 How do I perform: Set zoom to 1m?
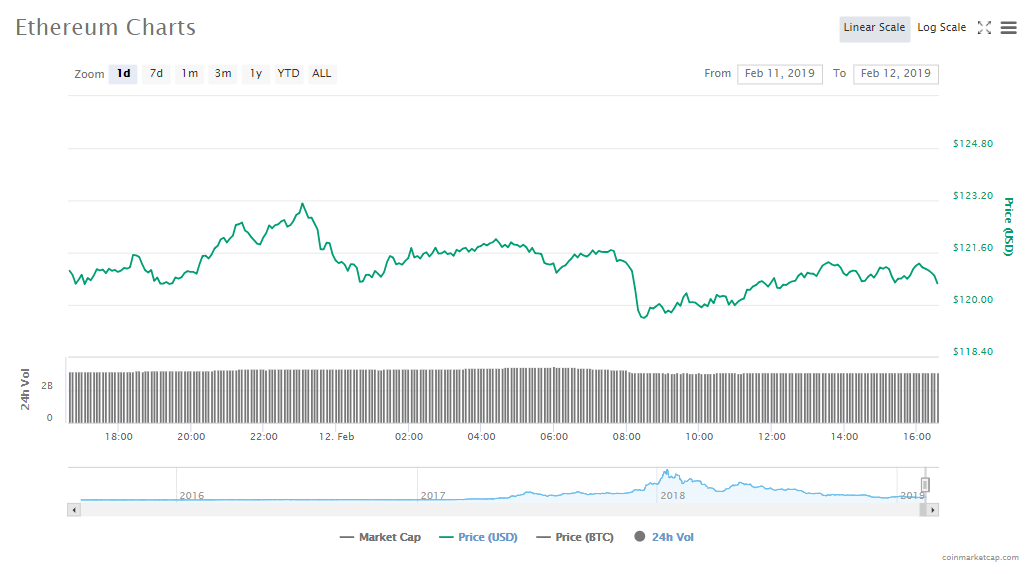pos(189,74)
